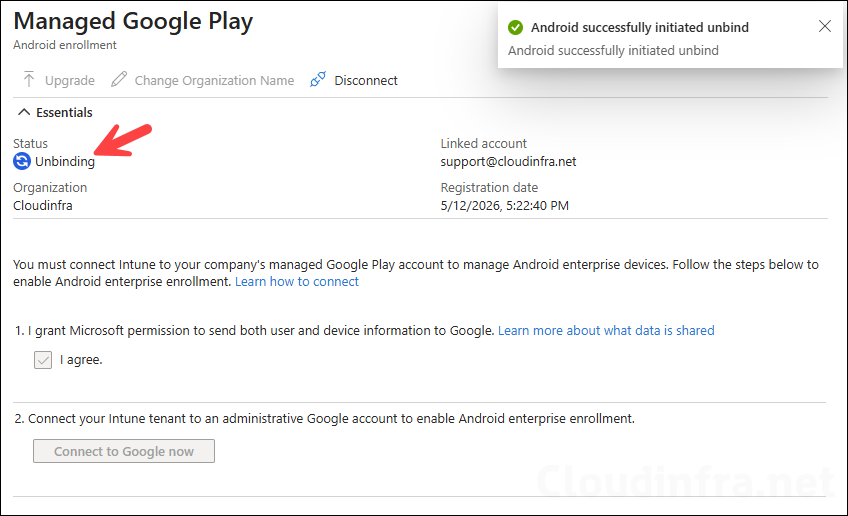Image resolution: width=848 pixels, height=516 pixels.
Task: Click the Cloudinfra organization value
Action: coord(43,206)
